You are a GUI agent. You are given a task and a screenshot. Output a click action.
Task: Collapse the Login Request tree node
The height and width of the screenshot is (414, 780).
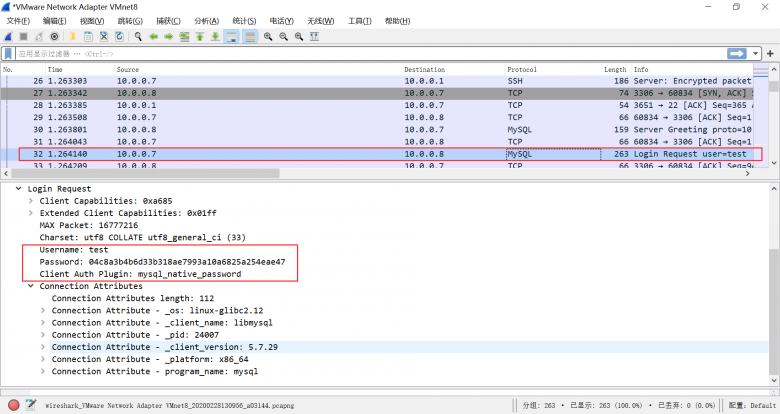(18, 189)
